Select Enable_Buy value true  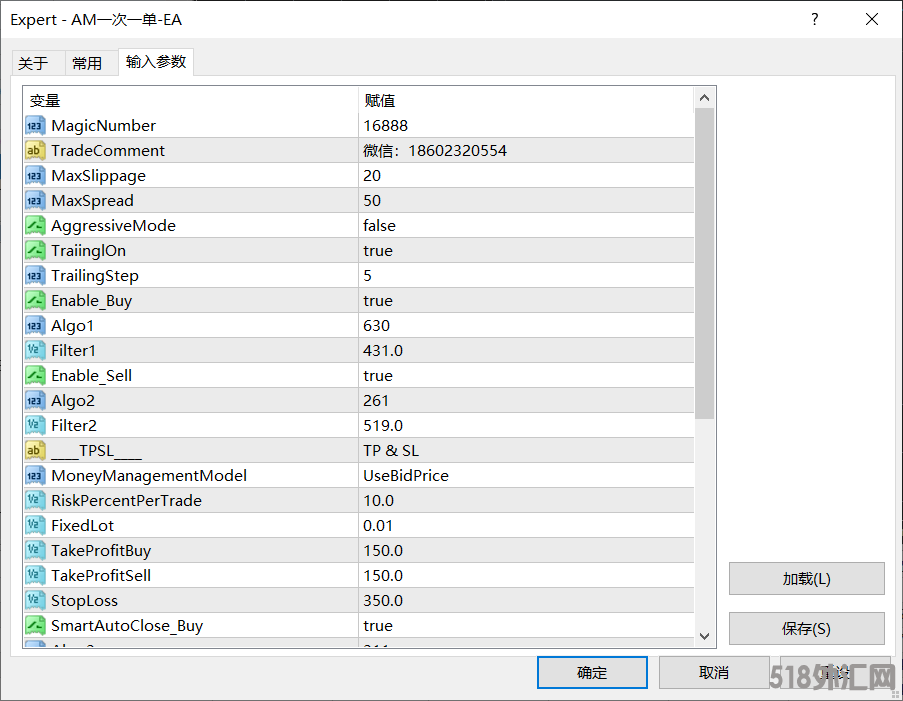coord(526,301)
